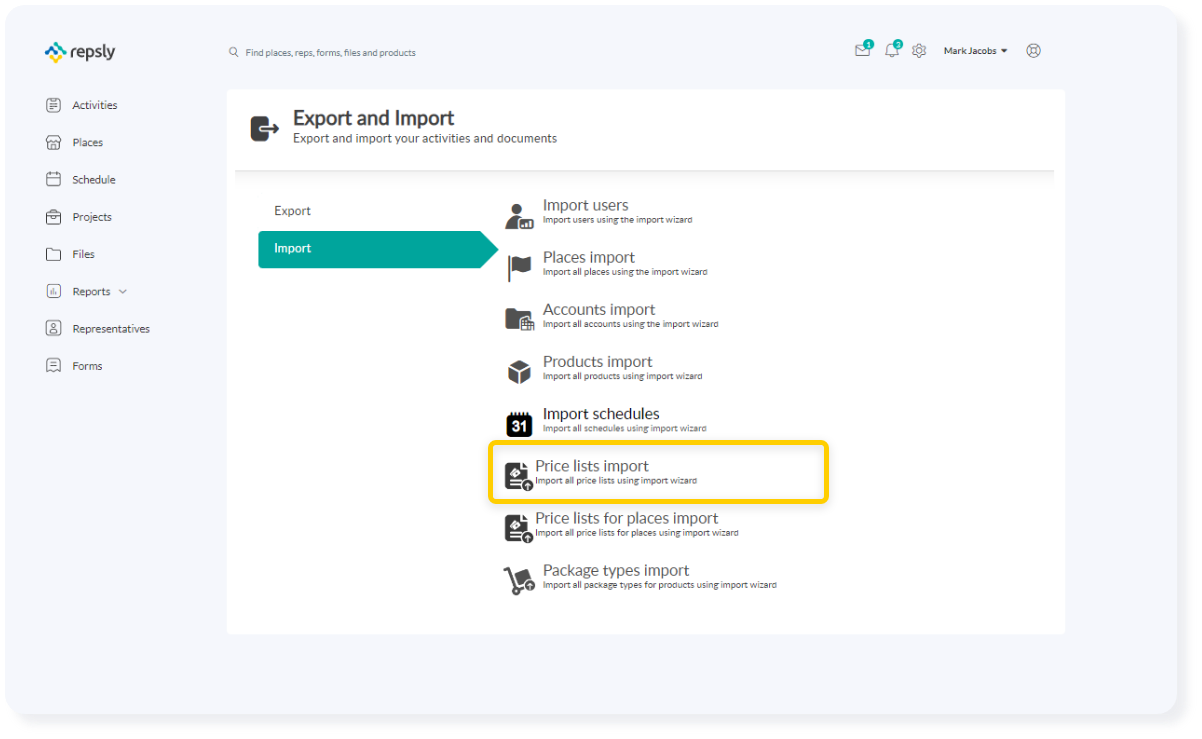1202x739 pixels.
Task: Open the Projects briefcase icon
Action: coord(54,217)
